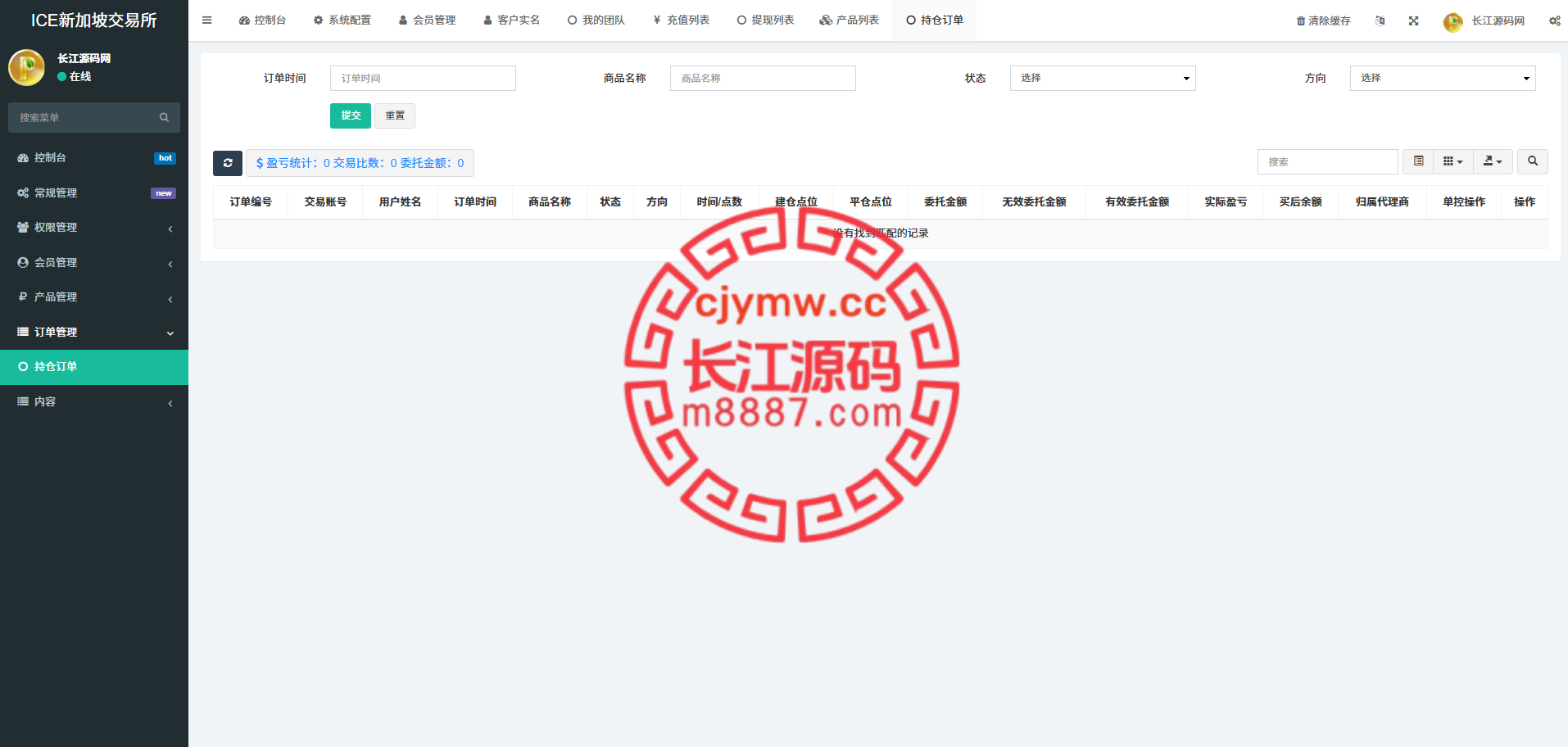Toggle table card view icon
1568x747 pixels.
[1418, 161]
